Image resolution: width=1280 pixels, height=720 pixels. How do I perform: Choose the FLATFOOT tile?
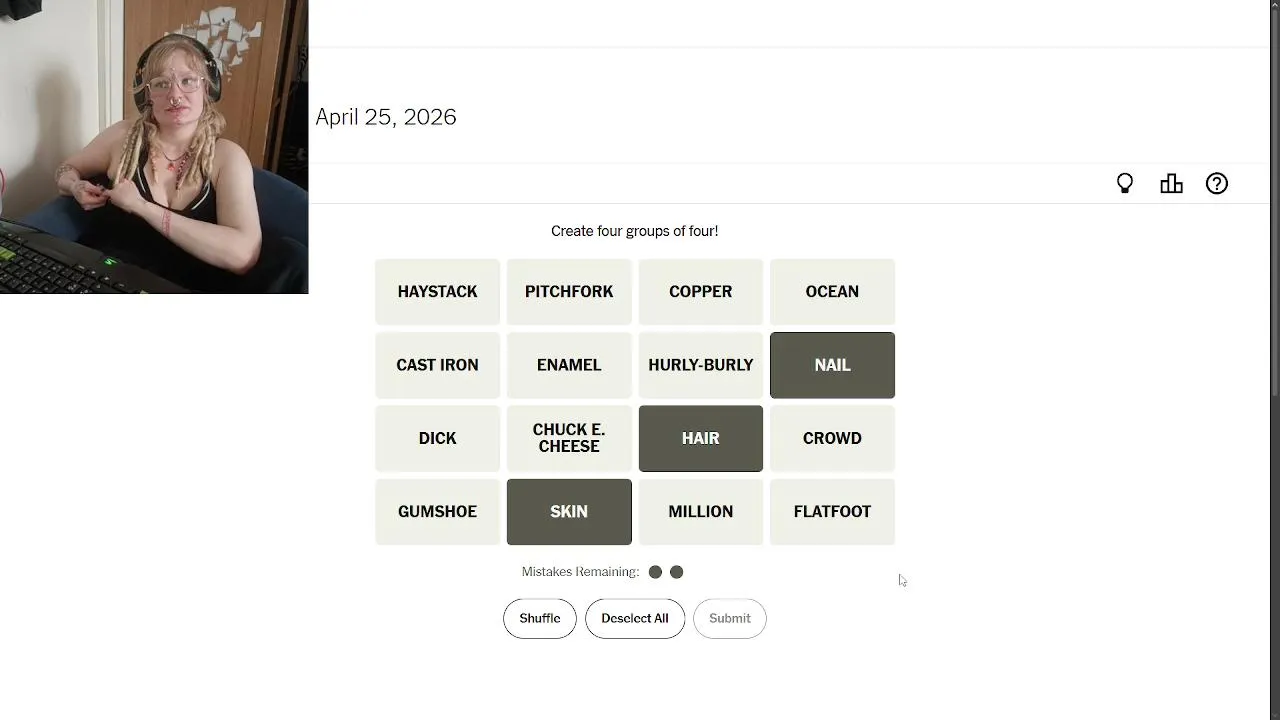pyautogui.click(x=832, y=512)
